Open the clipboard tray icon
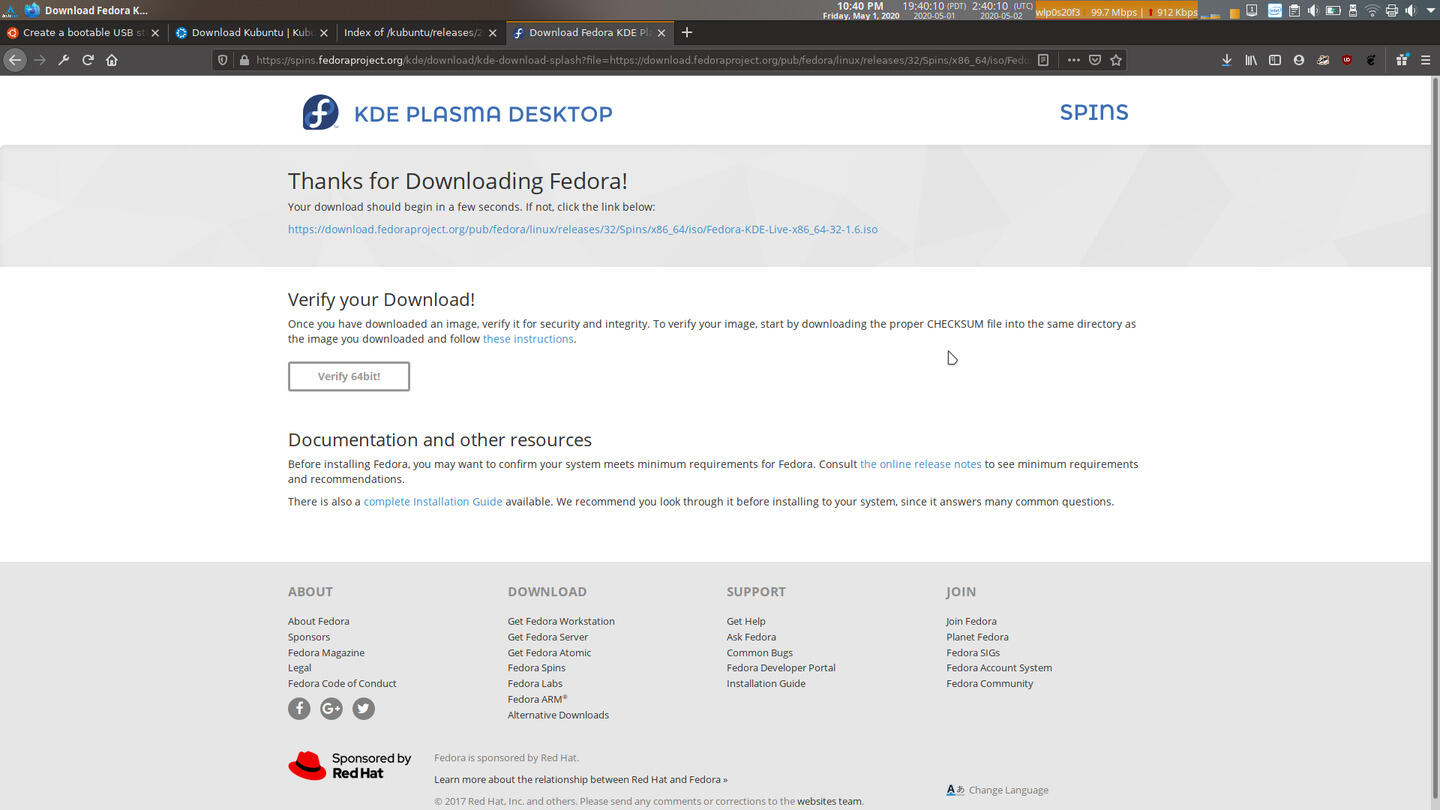The image size is (1440, 810). pyautogui.click(x=1294, y=11)
